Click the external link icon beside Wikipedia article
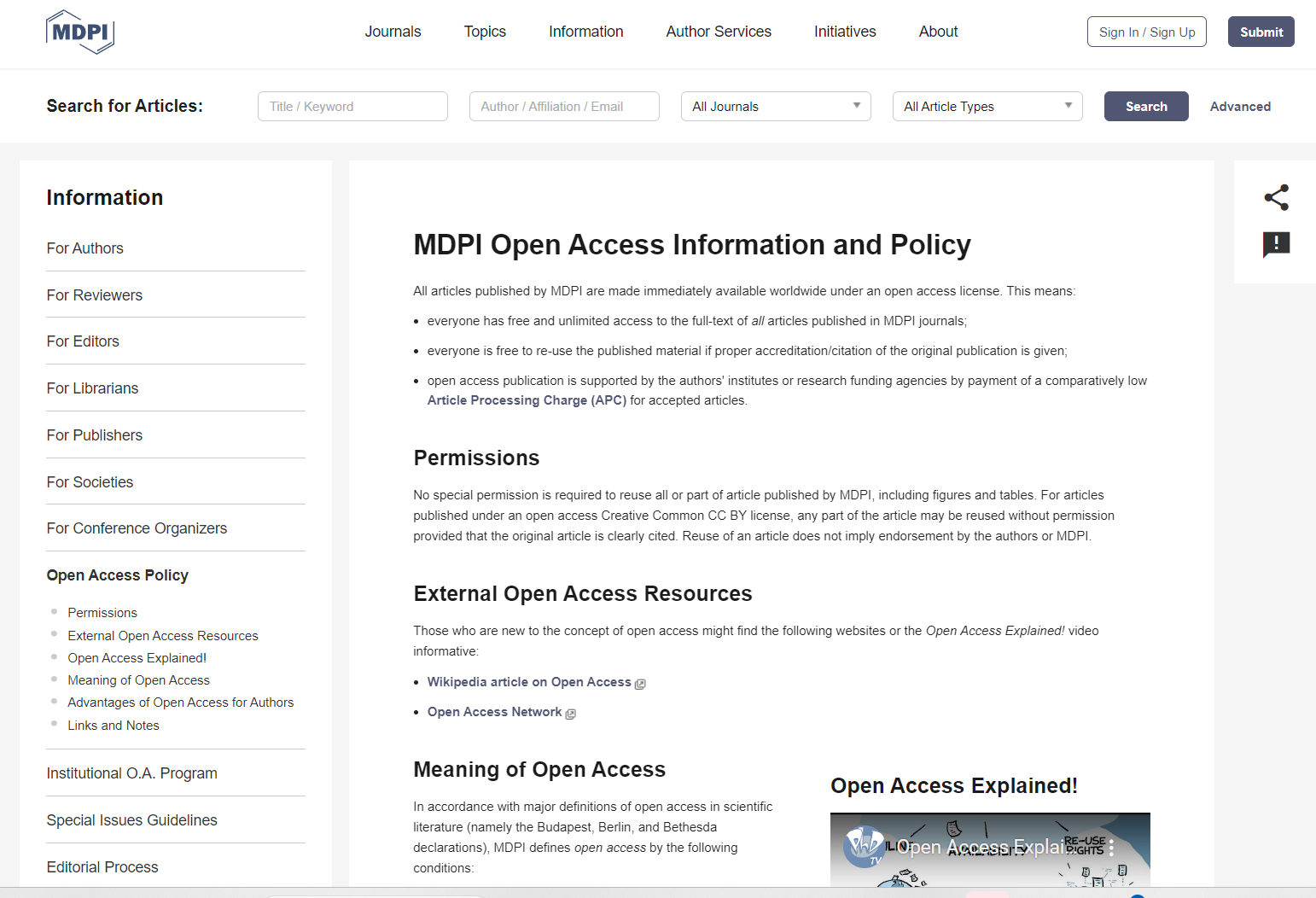The height and width of the screenshot is (898, 1316). coord(640,684)
